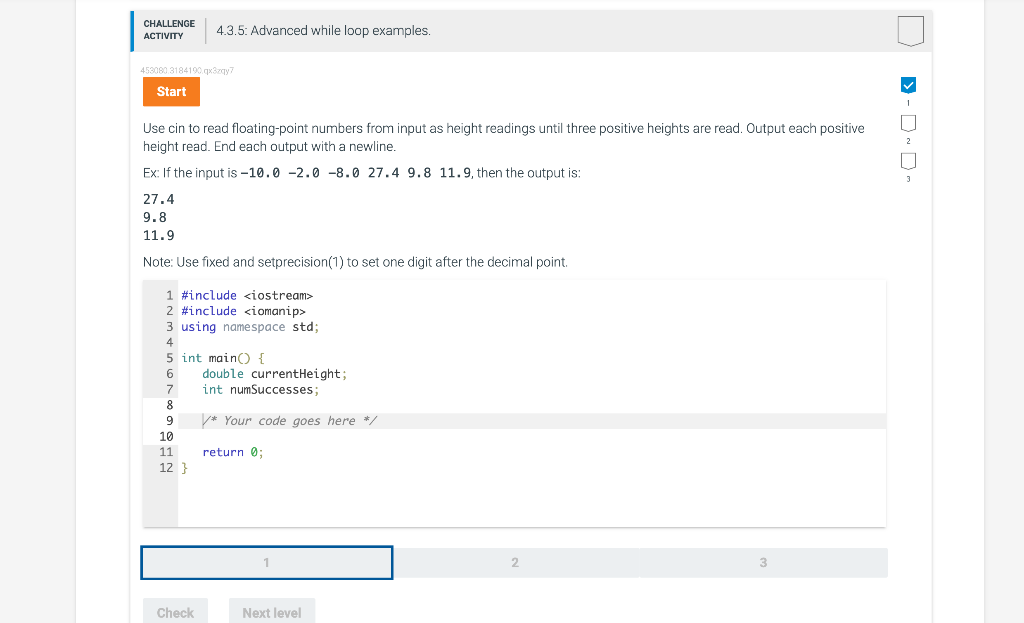Click the include iostream line
The width and height of the screenshot is (1024, 623).
tap(245, 295)
